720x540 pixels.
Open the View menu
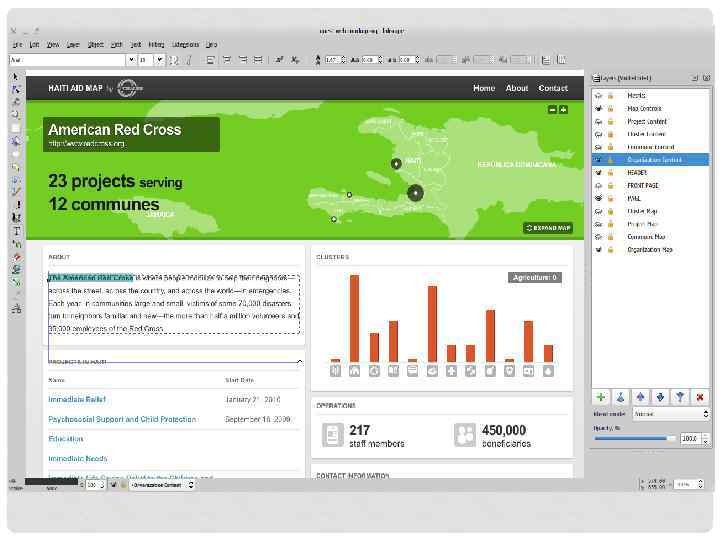coord(53,45)
